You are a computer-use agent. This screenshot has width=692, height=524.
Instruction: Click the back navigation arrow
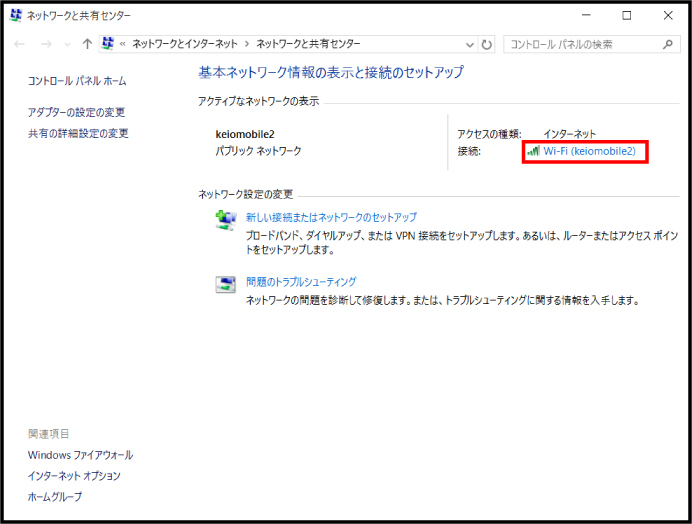point(20,44)
